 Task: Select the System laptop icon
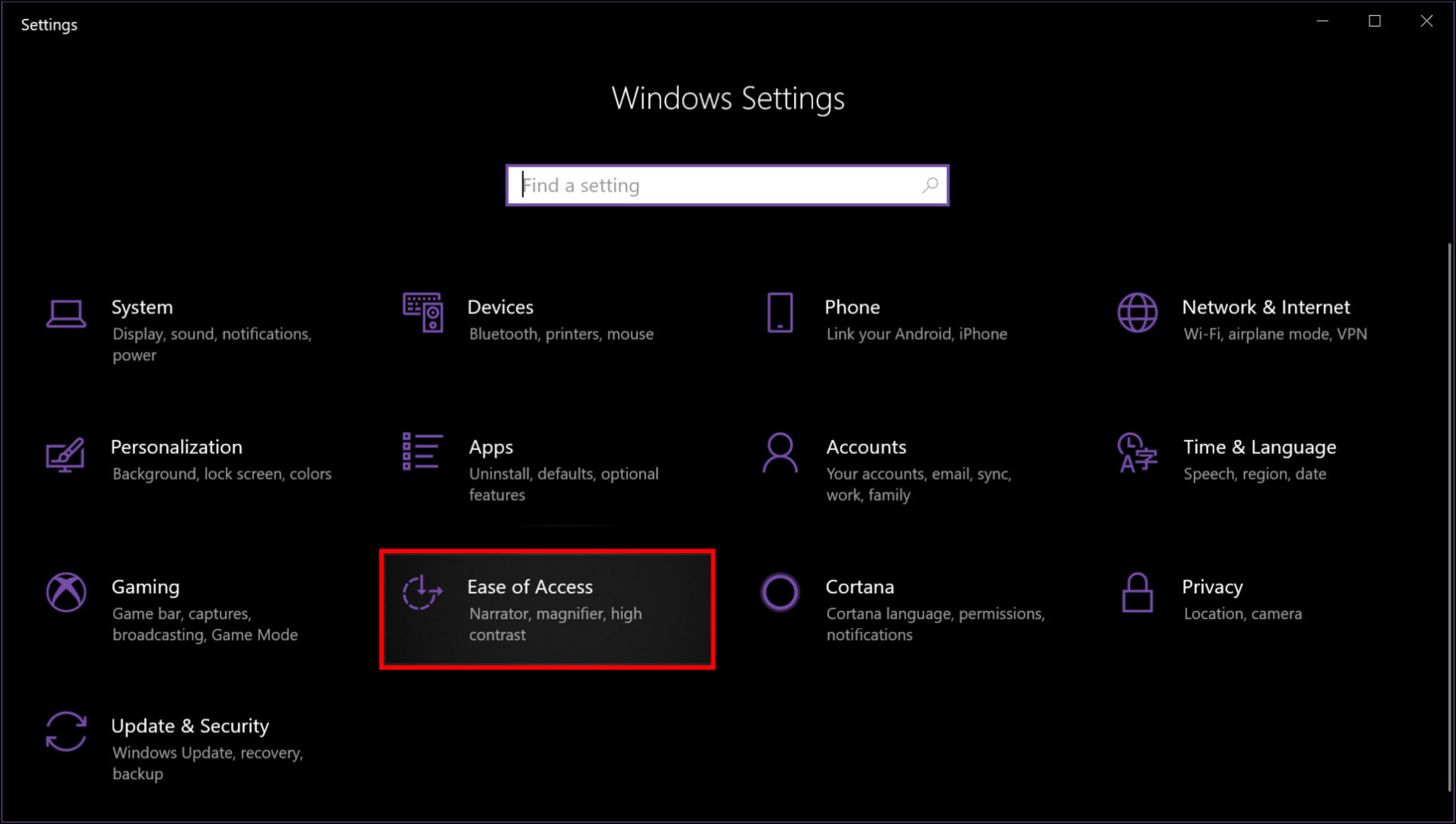pyautogui.click(x=66, y=314)
